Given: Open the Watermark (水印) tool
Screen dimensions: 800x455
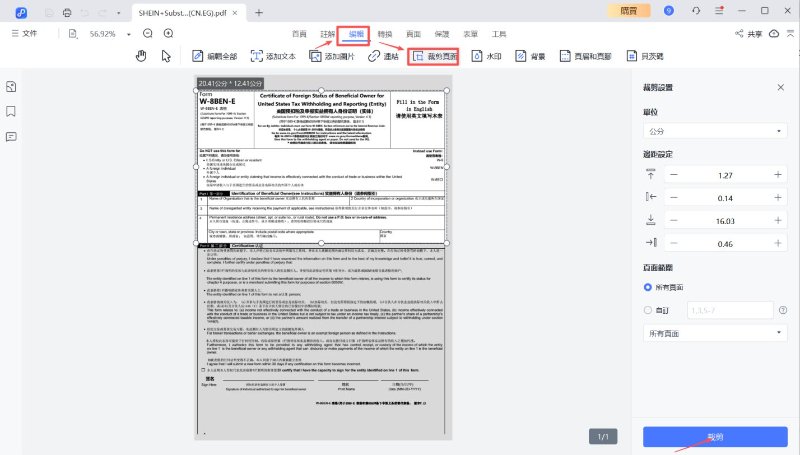Looking at the screenshot, I should click(486, 56).
